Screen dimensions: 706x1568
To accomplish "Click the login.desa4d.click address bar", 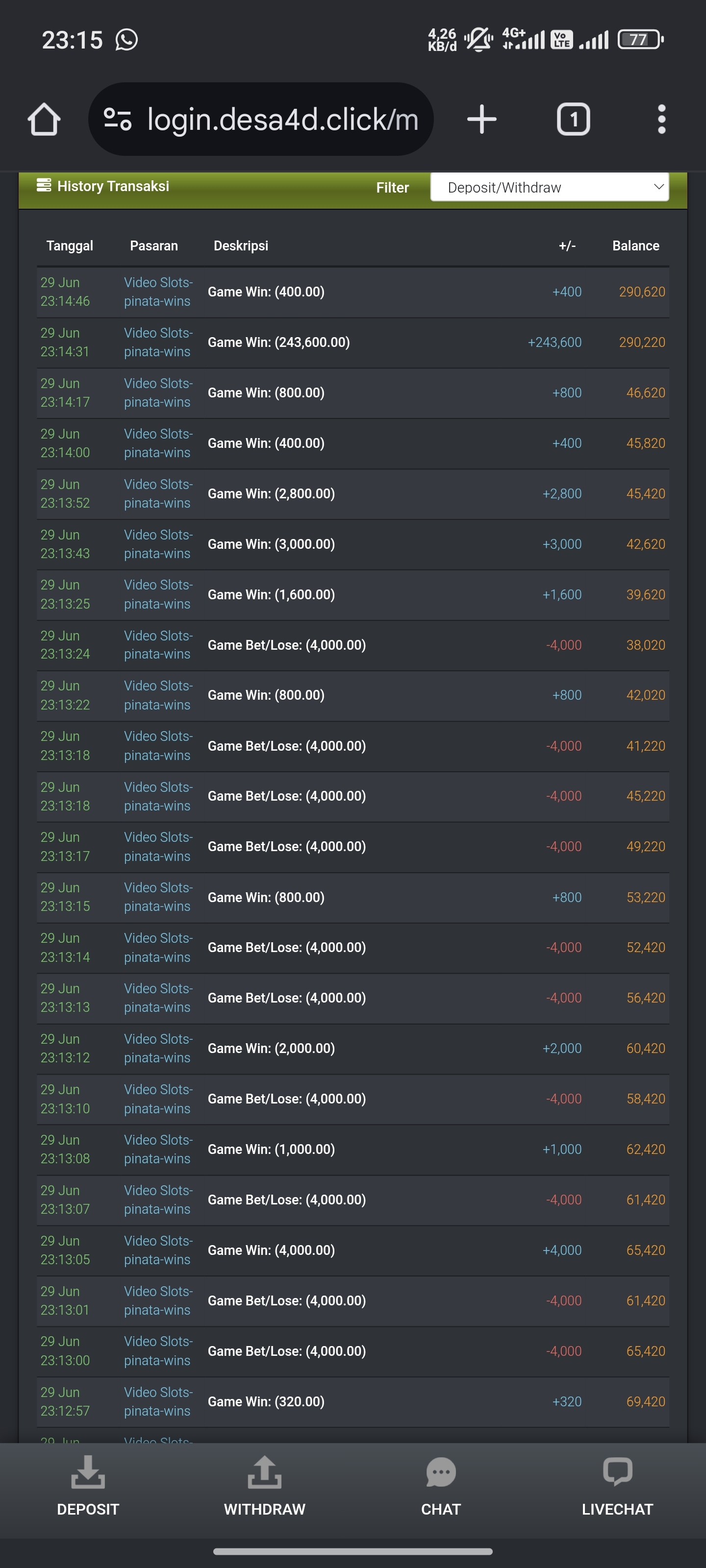I will tap(261, 119).
